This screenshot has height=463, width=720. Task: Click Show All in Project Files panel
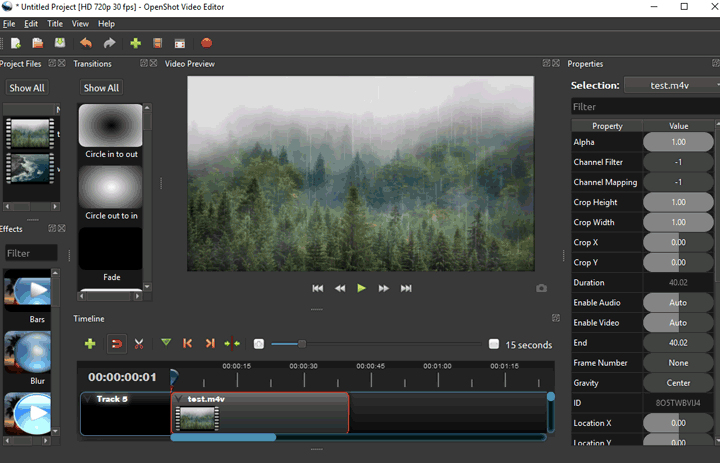[x=25, y=88]
